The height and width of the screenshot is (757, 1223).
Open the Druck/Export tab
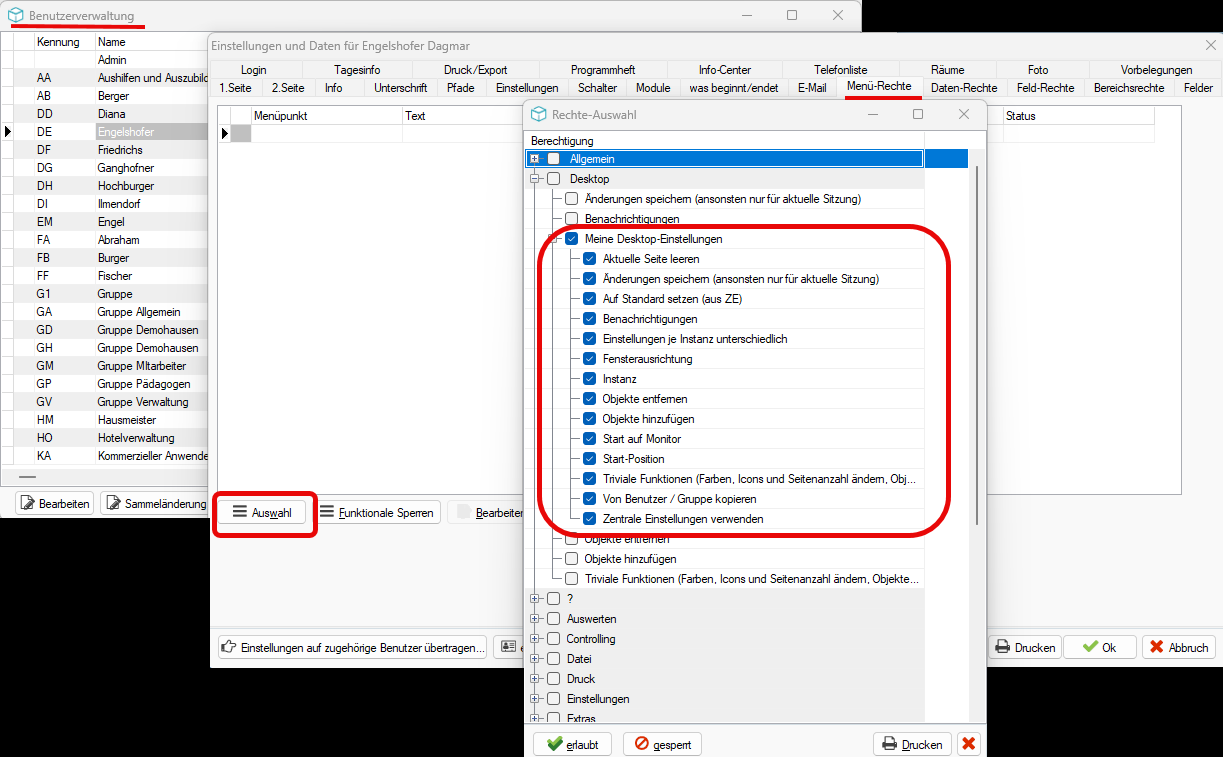tap(475, 70)
